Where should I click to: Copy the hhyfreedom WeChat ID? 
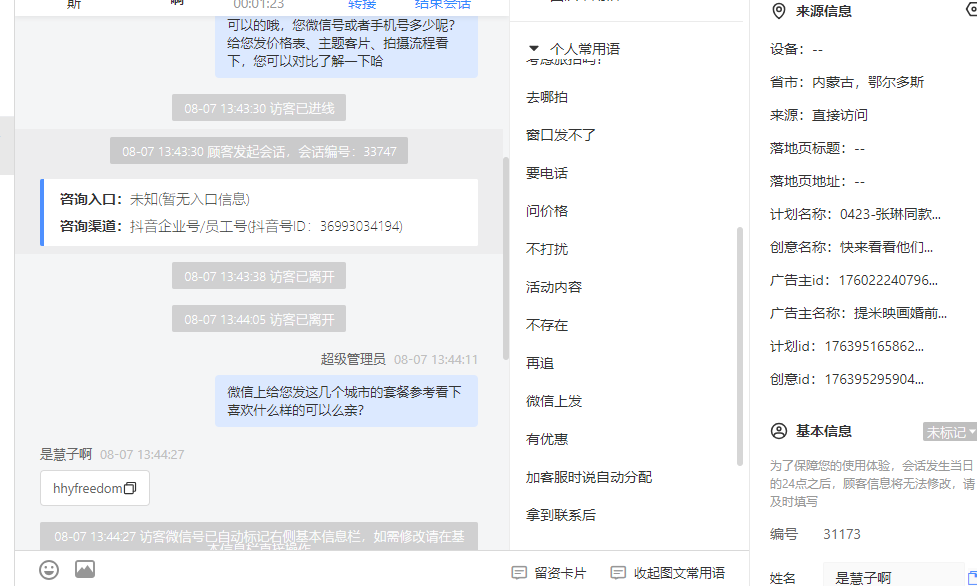coord(130,488)
